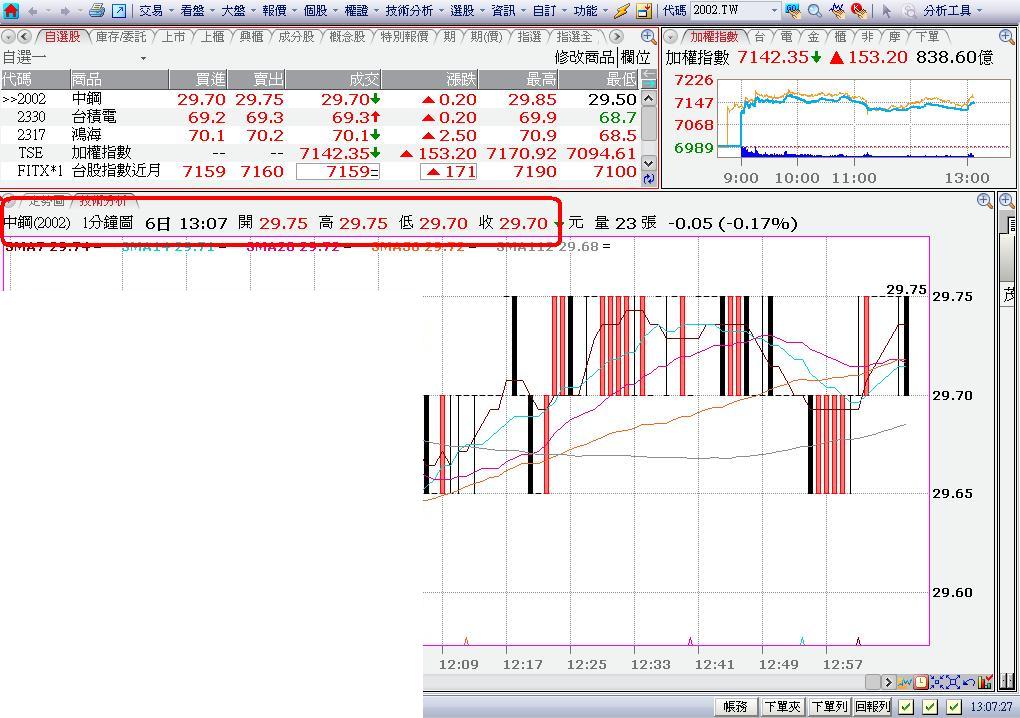Toggle the first green status checkbox
1020x718 pixels.
coord(906,706)
